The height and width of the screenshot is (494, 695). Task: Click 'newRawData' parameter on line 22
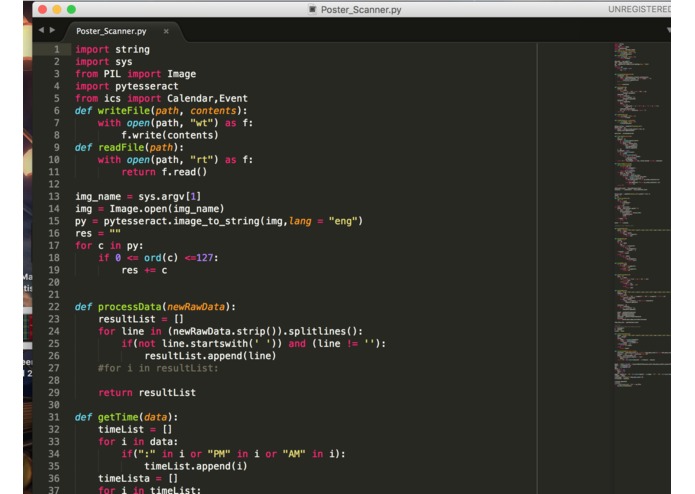click(x=195, y=307)
